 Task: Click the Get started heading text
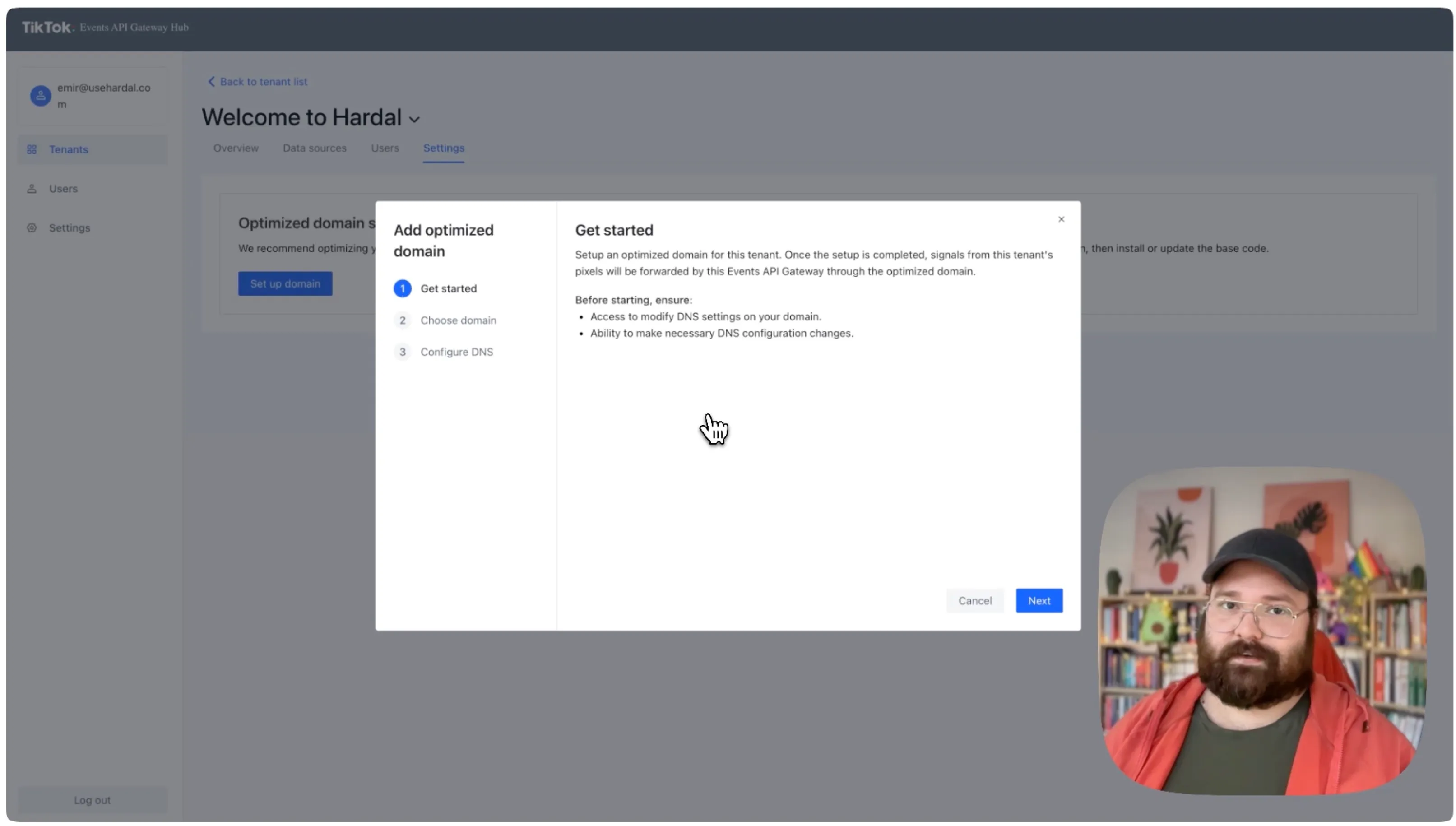[x=614, y=230]
